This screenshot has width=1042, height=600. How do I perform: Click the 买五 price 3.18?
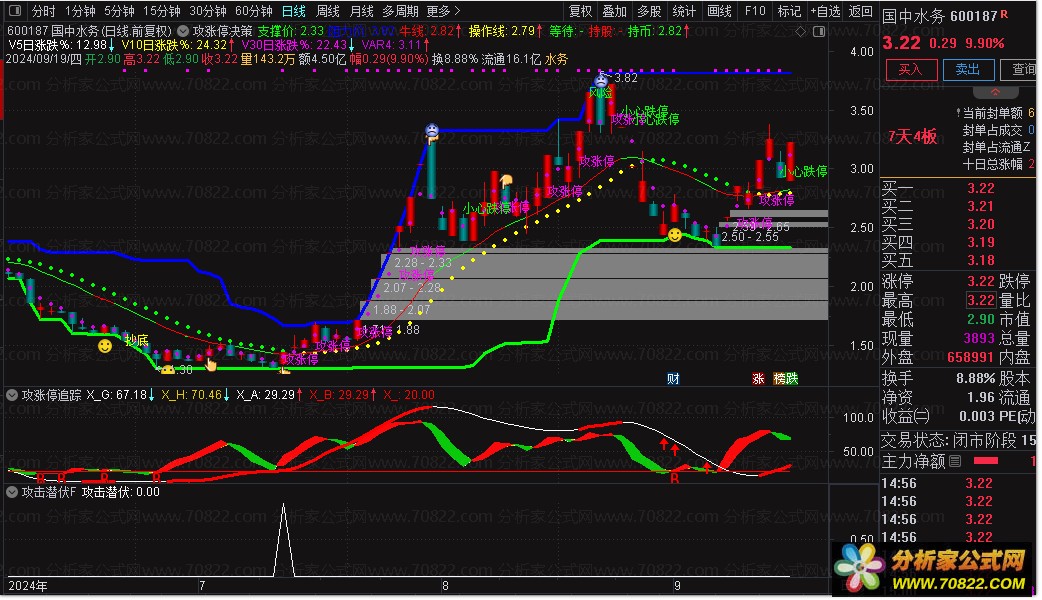pos(981,260)
